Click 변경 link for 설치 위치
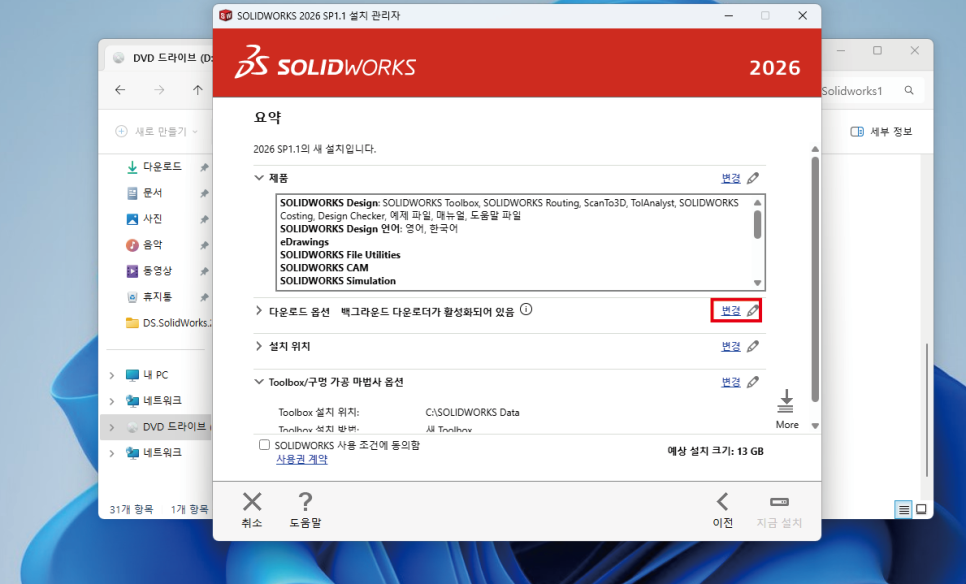Image resolution: width=966 pixels, height=584 pixels. (x=731, y=346)
